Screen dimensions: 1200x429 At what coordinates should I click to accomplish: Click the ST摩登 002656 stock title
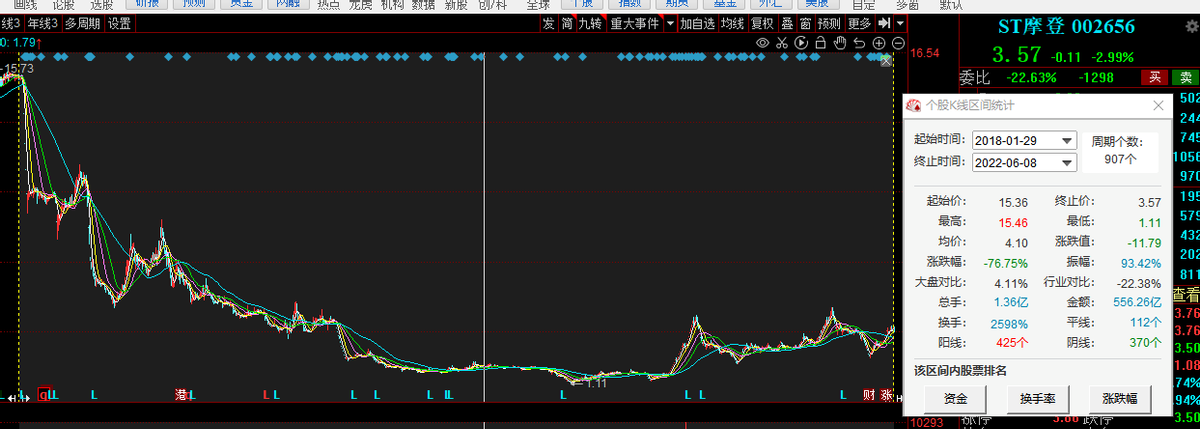coord(1067,27)
